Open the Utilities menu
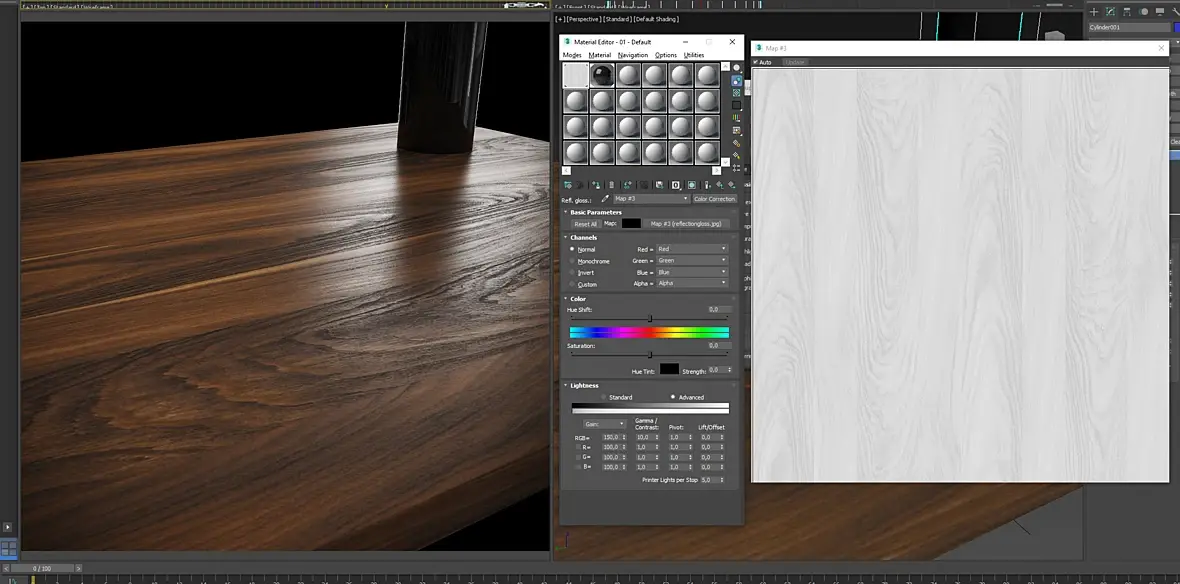The height and width of the screenshot is (584, 1180). (x=693, y=55)
